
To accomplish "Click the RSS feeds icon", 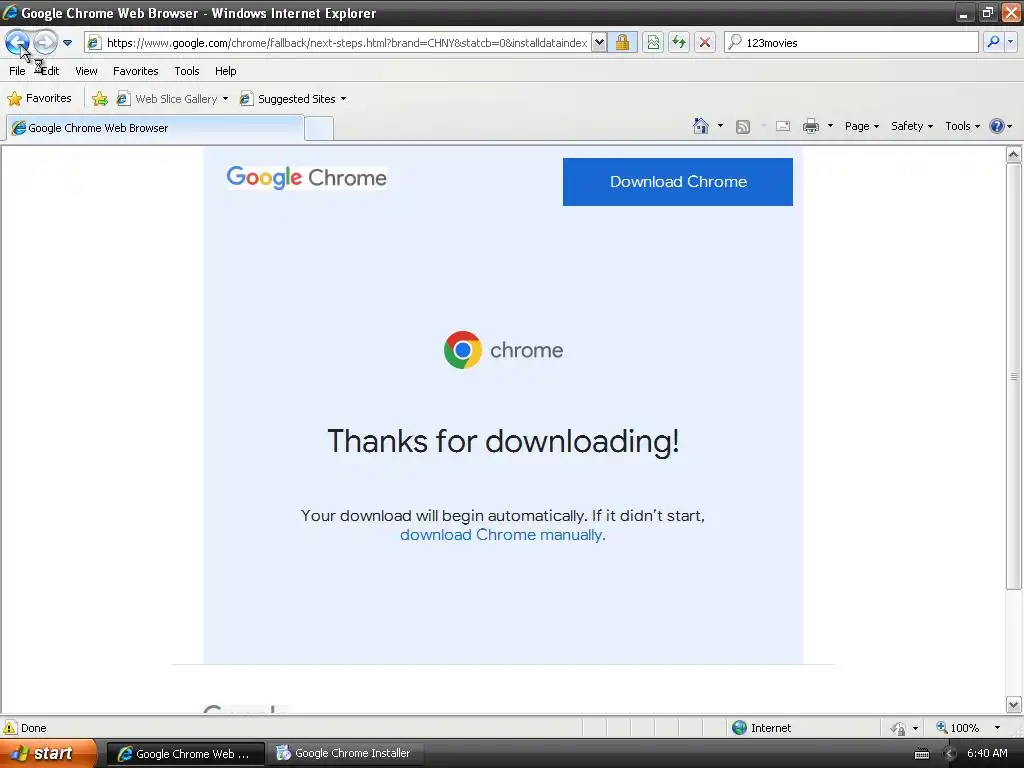I will [x=743, y=127].
